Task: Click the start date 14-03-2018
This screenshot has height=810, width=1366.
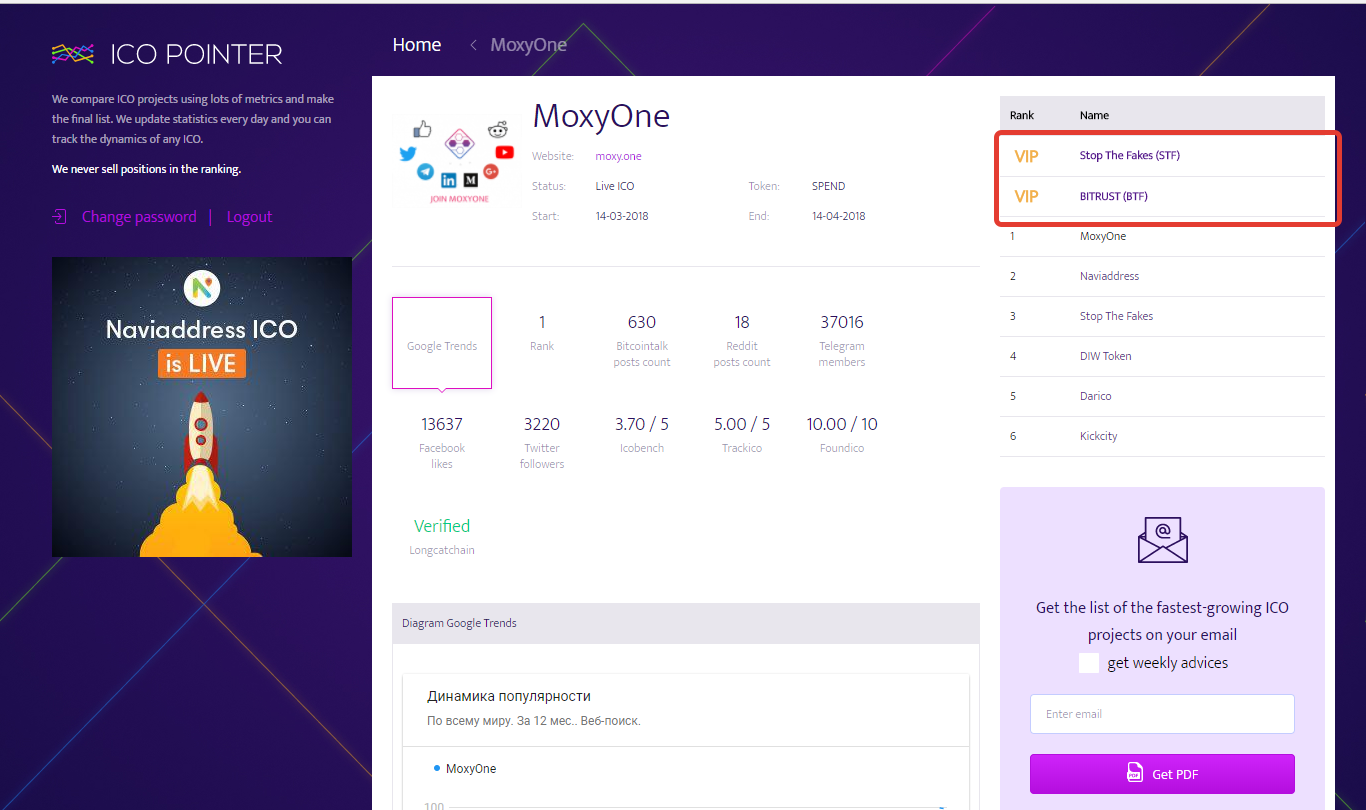Action: pyautogui.click(x=622, y=216)
